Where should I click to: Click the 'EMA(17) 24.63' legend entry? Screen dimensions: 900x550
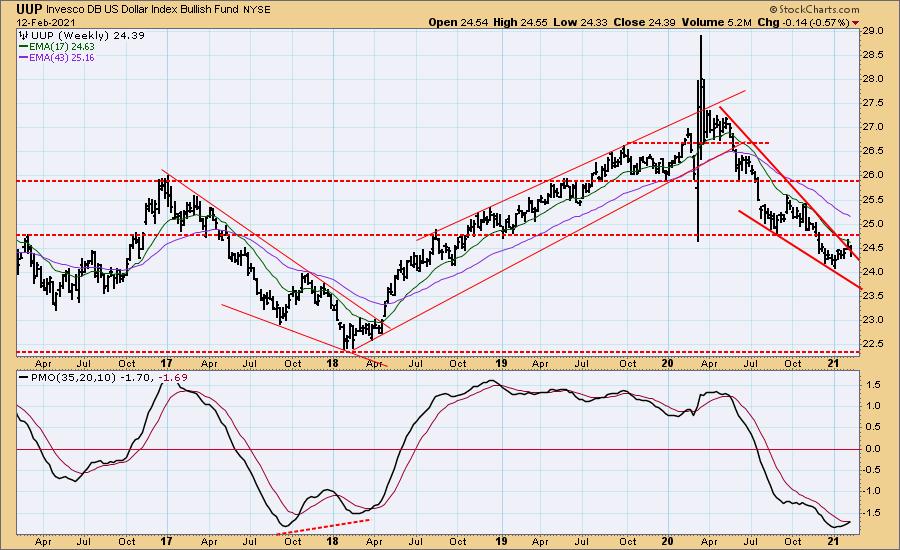[x=62, y=47]
